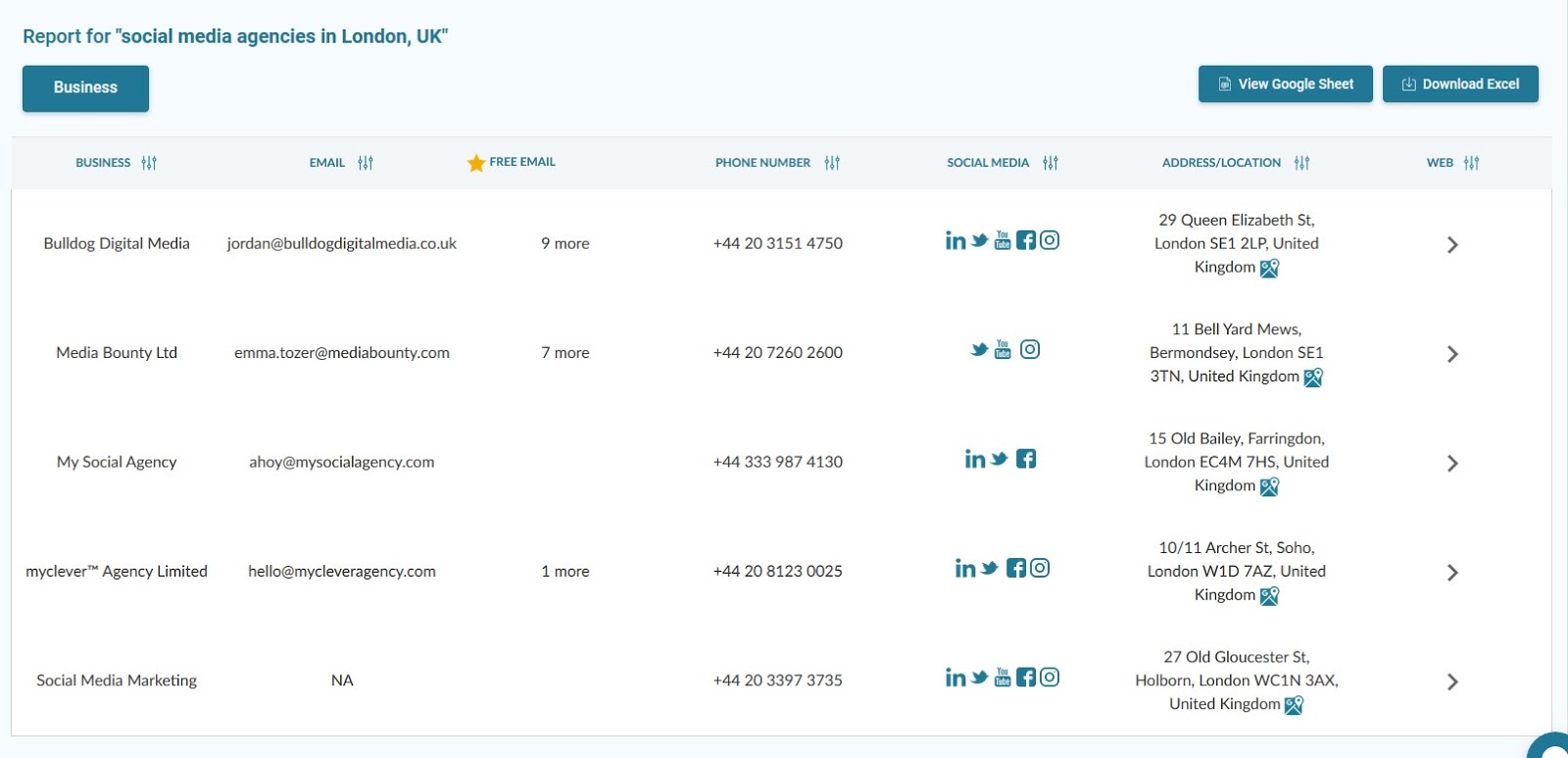Open myclever Agency Limited Instagram icon
Viewport: 1568px width, 758px height.
click(1040, 568)
